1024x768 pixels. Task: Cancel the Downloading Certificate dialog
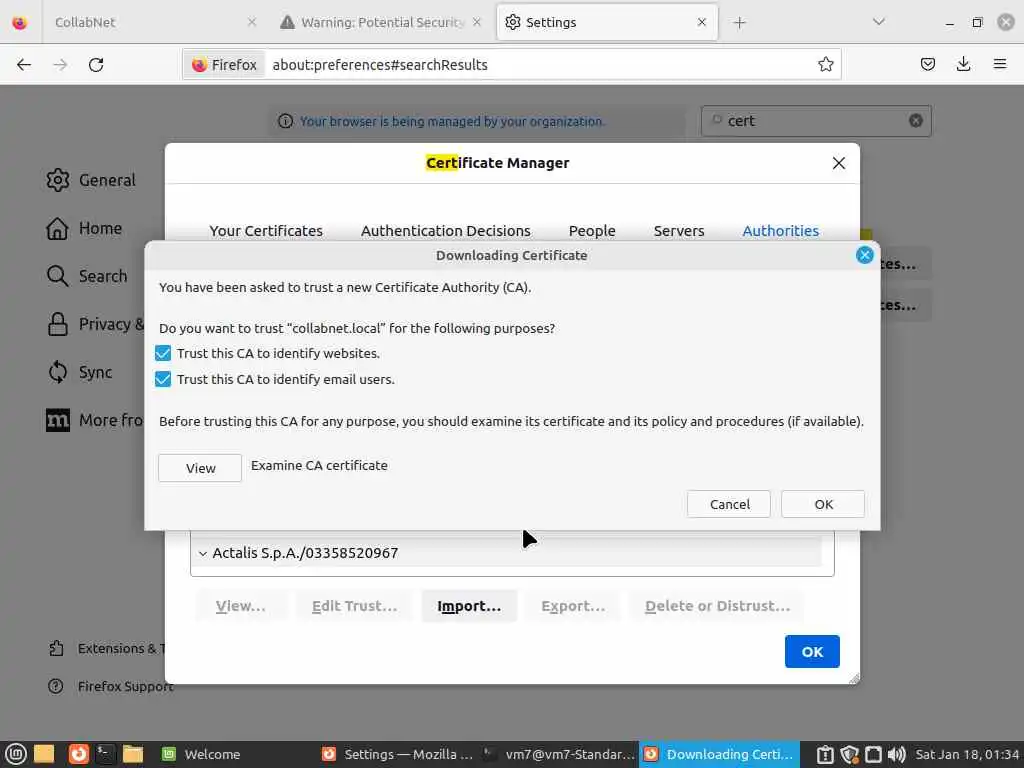click(x=729, y=504)
